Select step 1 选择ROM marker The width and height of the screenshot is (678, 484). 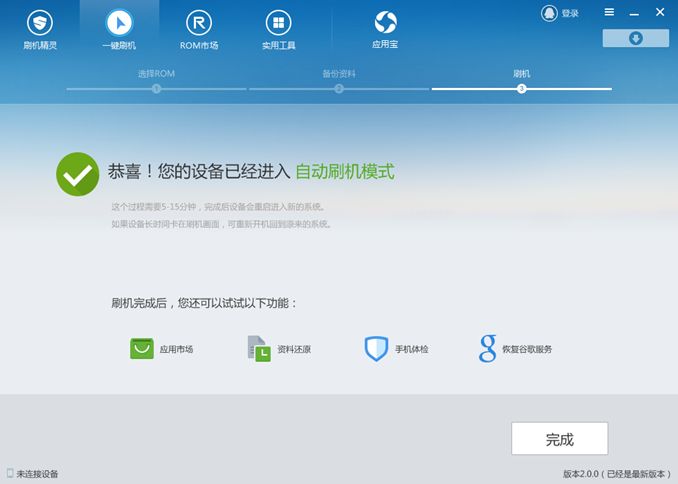(x=157, y=89)
